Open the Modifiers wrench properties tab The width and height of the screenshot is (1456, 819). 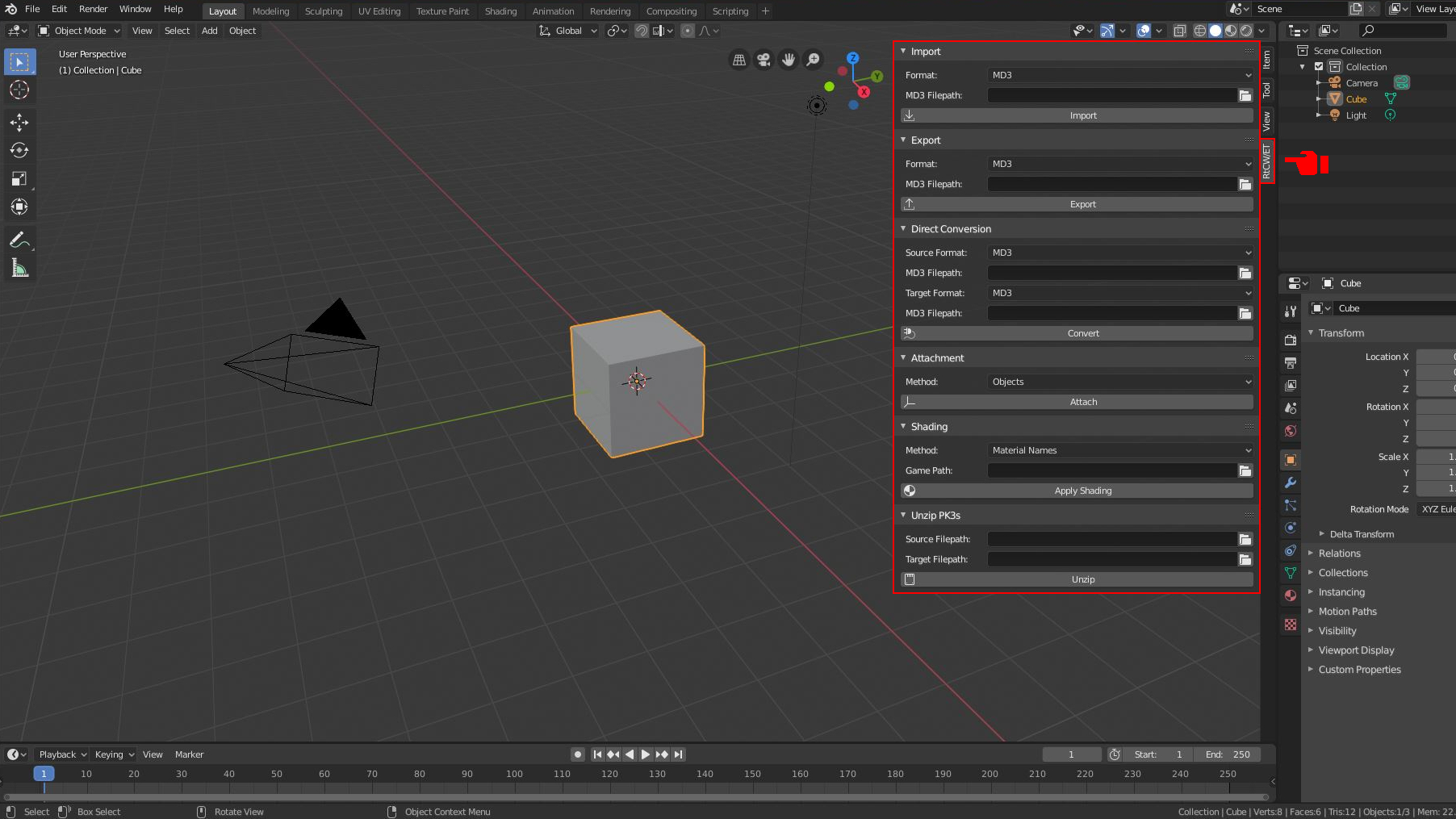[1291, 483]
